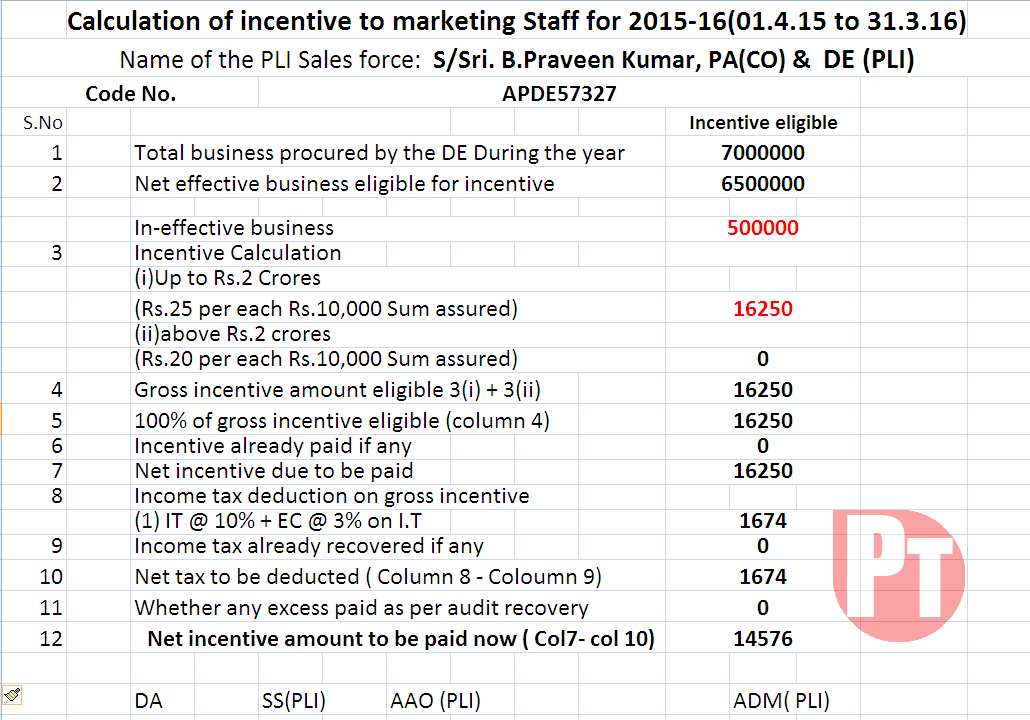Select the 'Incentive Calculation' cell
This screenshot has width=1030, height=720.
coord(238,253)
